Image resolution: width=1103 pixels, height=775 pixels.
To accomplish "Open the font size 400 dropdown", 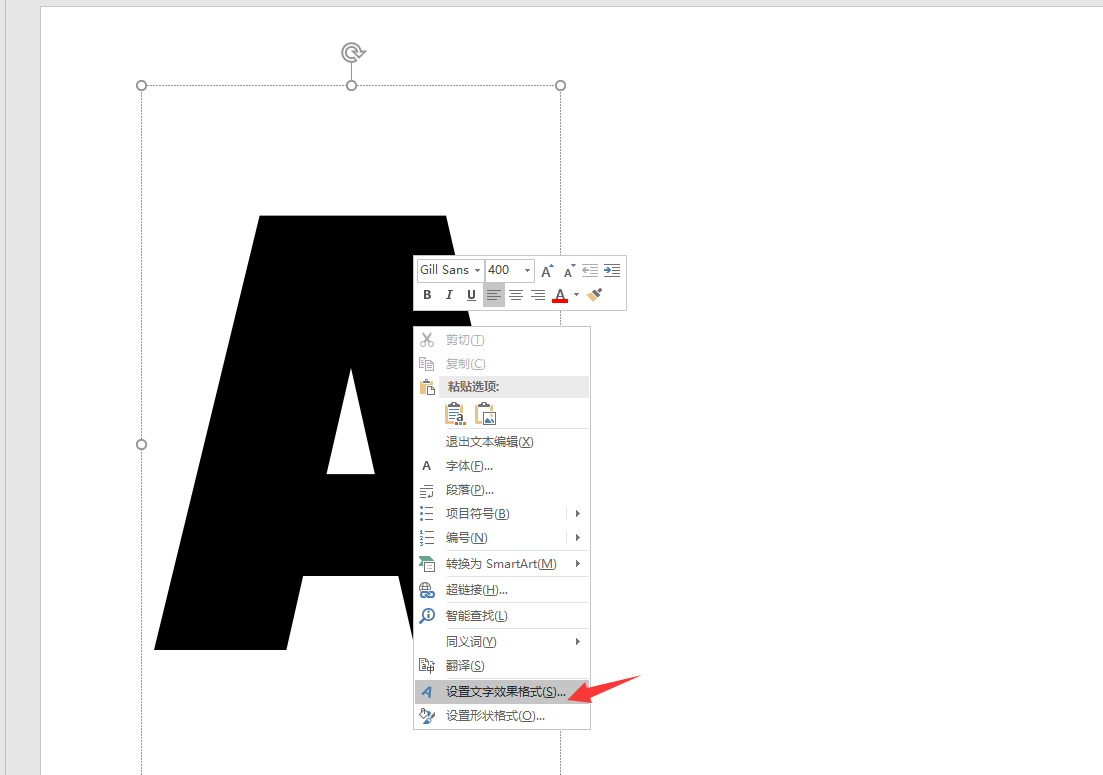I will [x=527, y=270].
